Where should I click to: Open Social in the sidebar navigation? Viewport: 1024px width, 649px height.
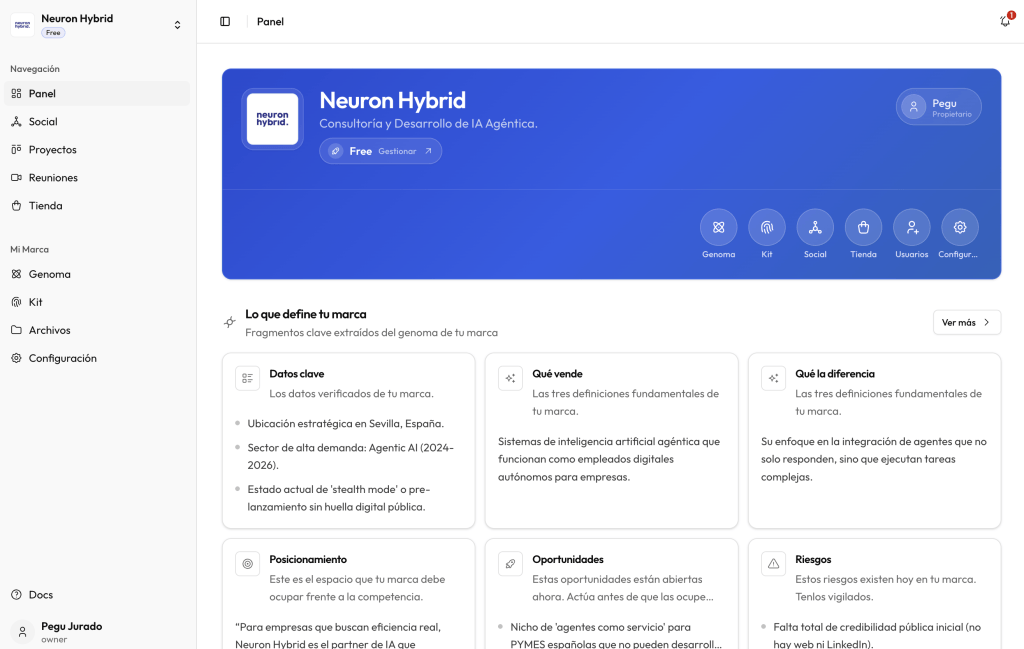coord(97,121)
